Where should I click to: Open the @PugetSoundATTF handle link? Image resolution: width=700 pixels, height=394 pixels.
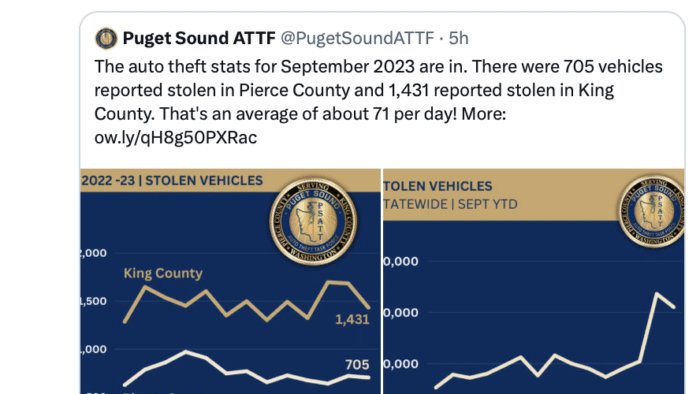[x=357, y=38]
